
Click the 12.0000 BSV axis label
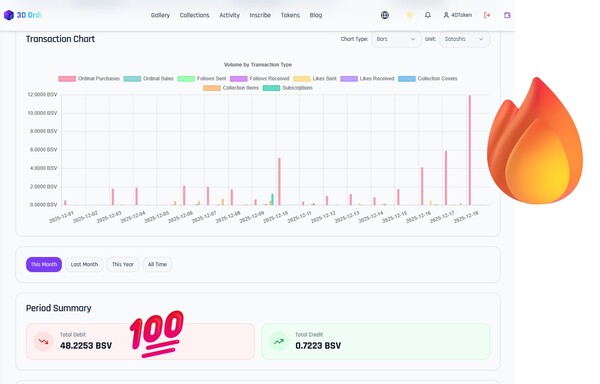pyautogui.click(x=42, y=94)
